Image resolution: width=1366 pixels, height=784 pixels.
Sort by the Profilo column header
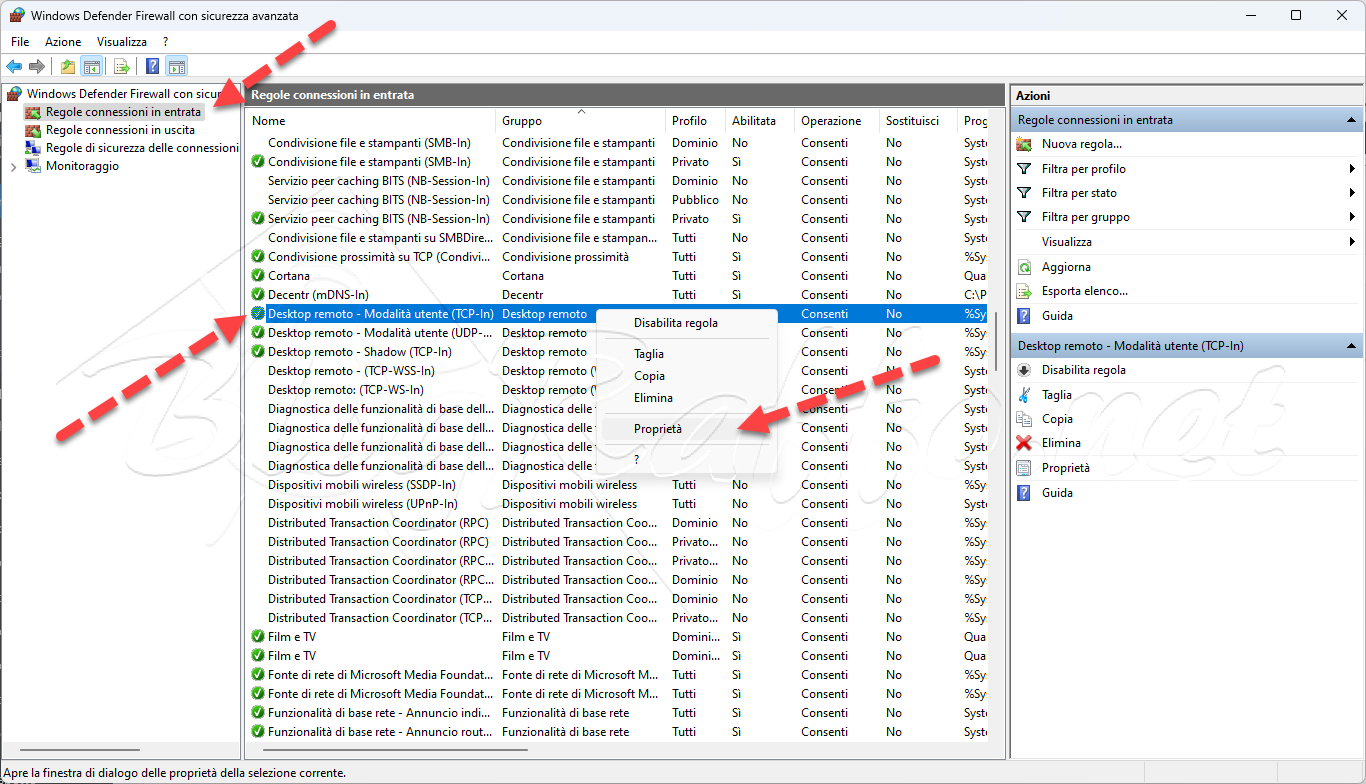click(x=696, y=121)
